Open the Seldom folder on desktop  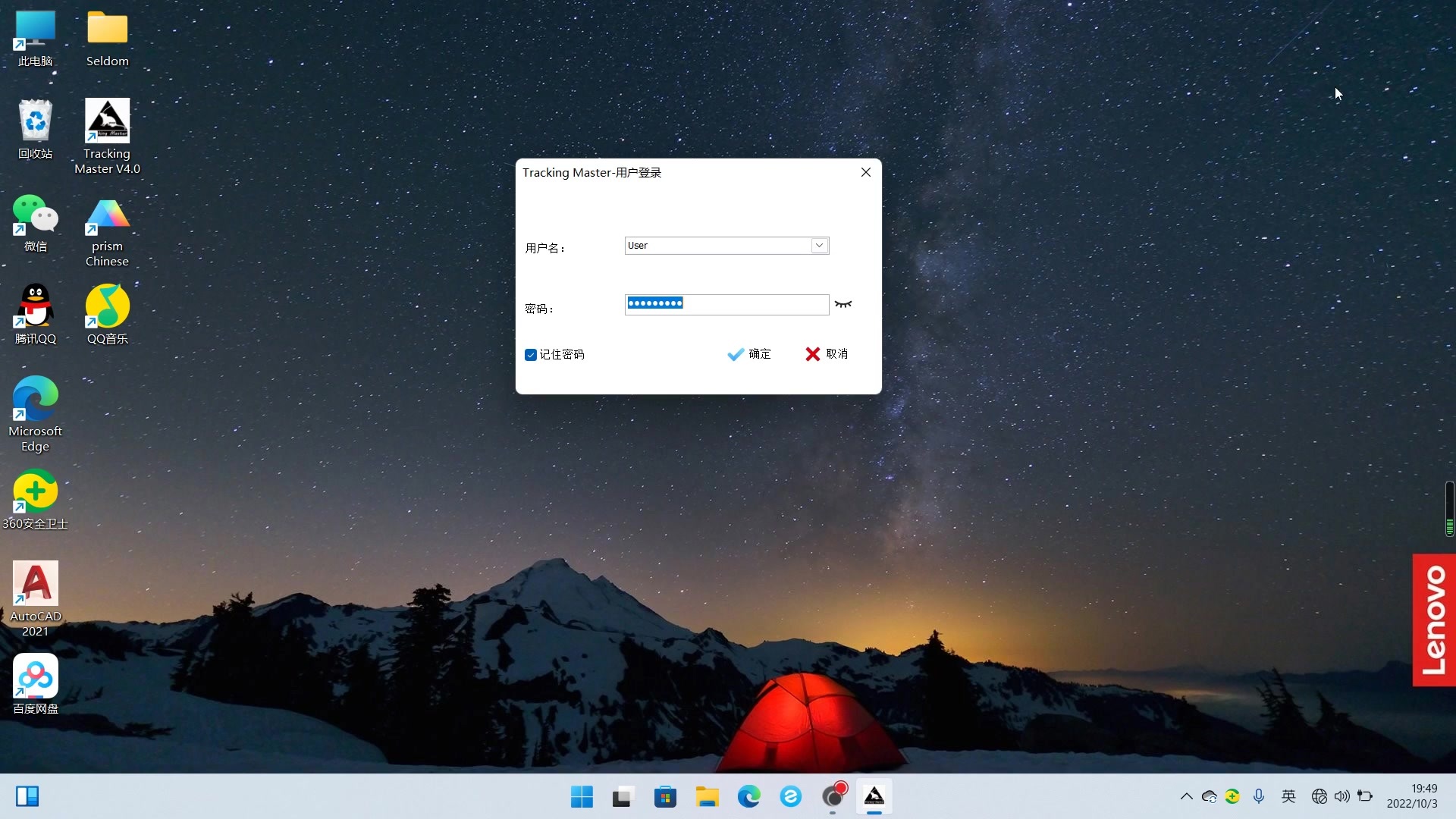click(x=107, y=38)
